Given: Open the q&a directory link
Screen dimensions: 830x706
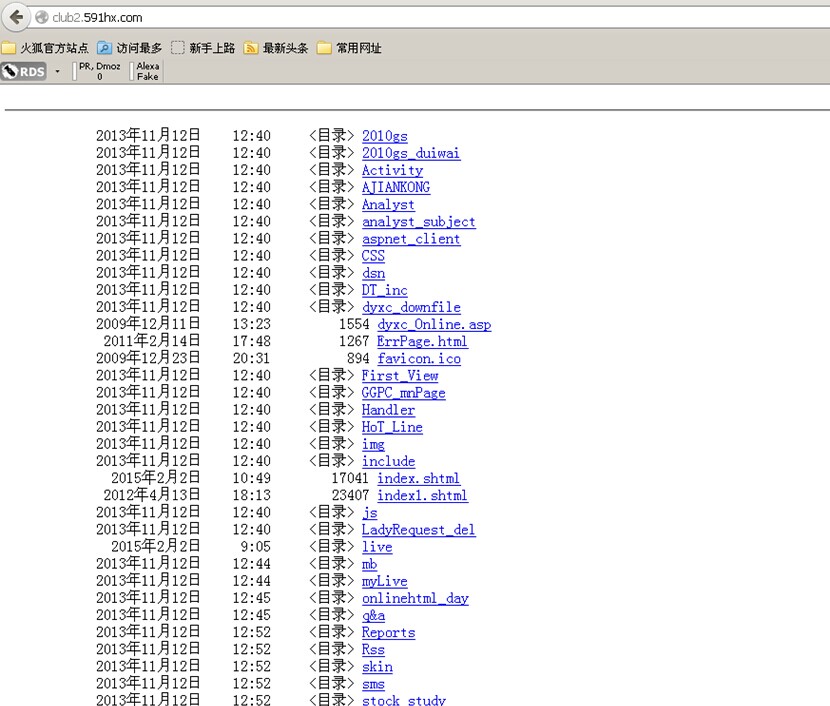Looking at the screenshot, I should tap(373, 615).
